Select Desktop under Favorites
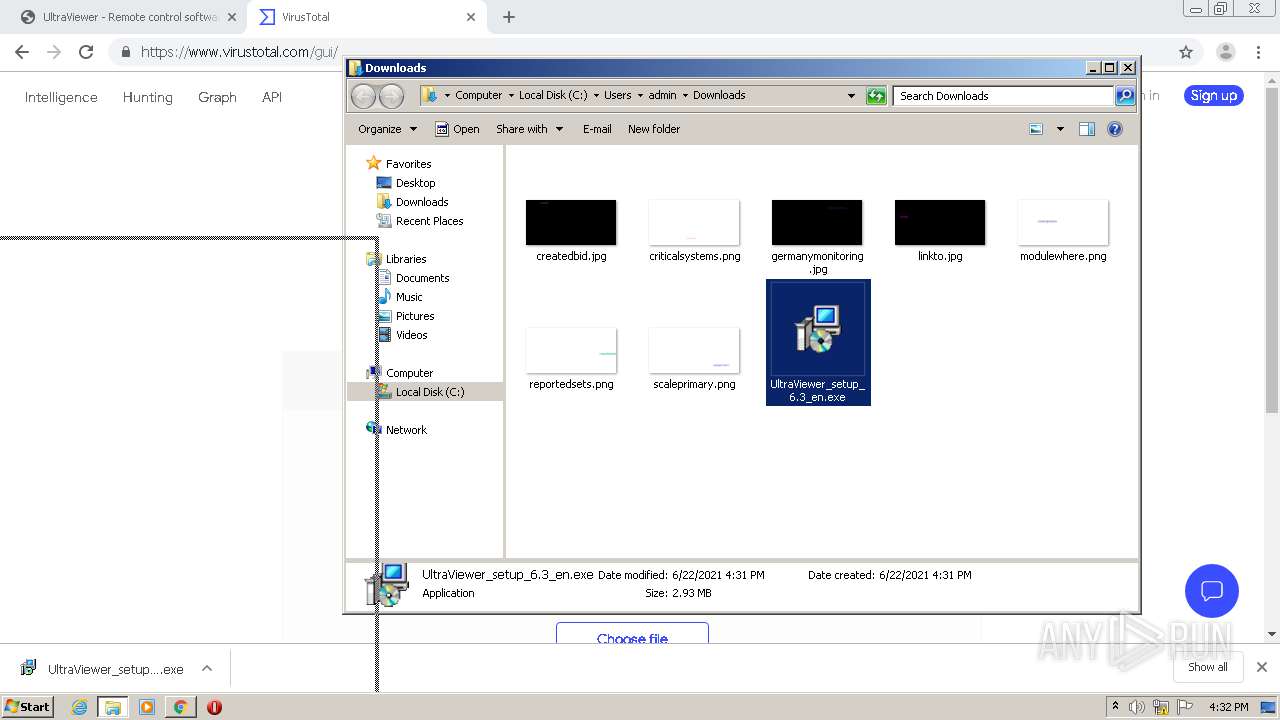This screenshot has height=720, width=1280. [415, 183]
